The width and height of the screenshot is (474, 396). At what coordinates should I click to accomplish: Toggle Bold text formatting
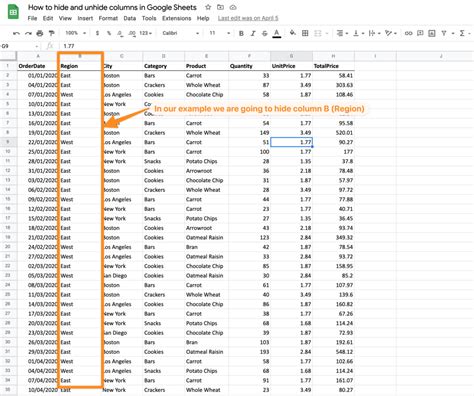coord(241,33)
